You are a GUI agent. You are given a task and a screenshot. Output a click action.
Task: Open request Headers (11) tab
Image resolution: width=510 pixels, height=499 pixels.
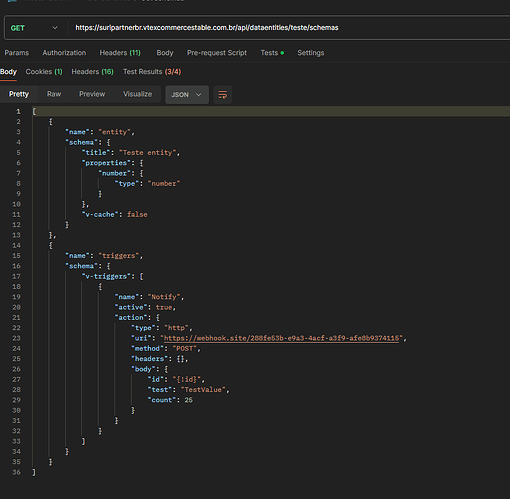(120, 53)
